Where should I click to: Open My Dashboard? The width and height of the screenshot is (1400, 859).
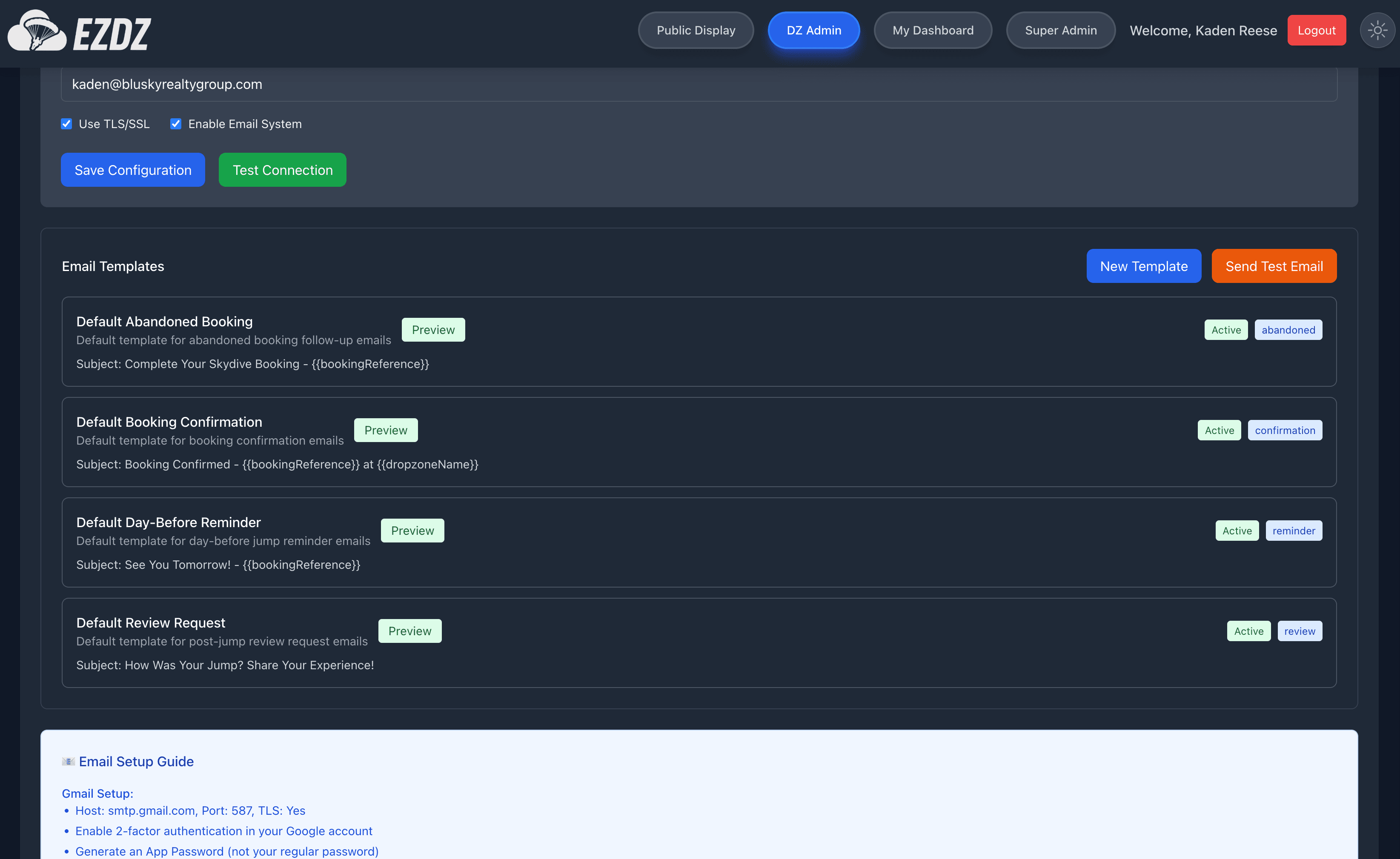[933, 30]
